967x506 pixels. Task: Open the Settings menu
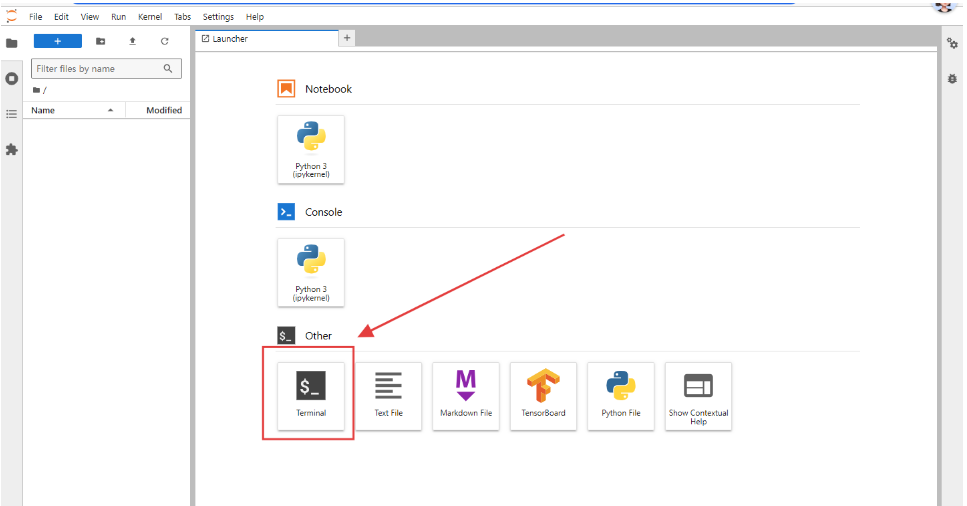[x=218, y=17]
